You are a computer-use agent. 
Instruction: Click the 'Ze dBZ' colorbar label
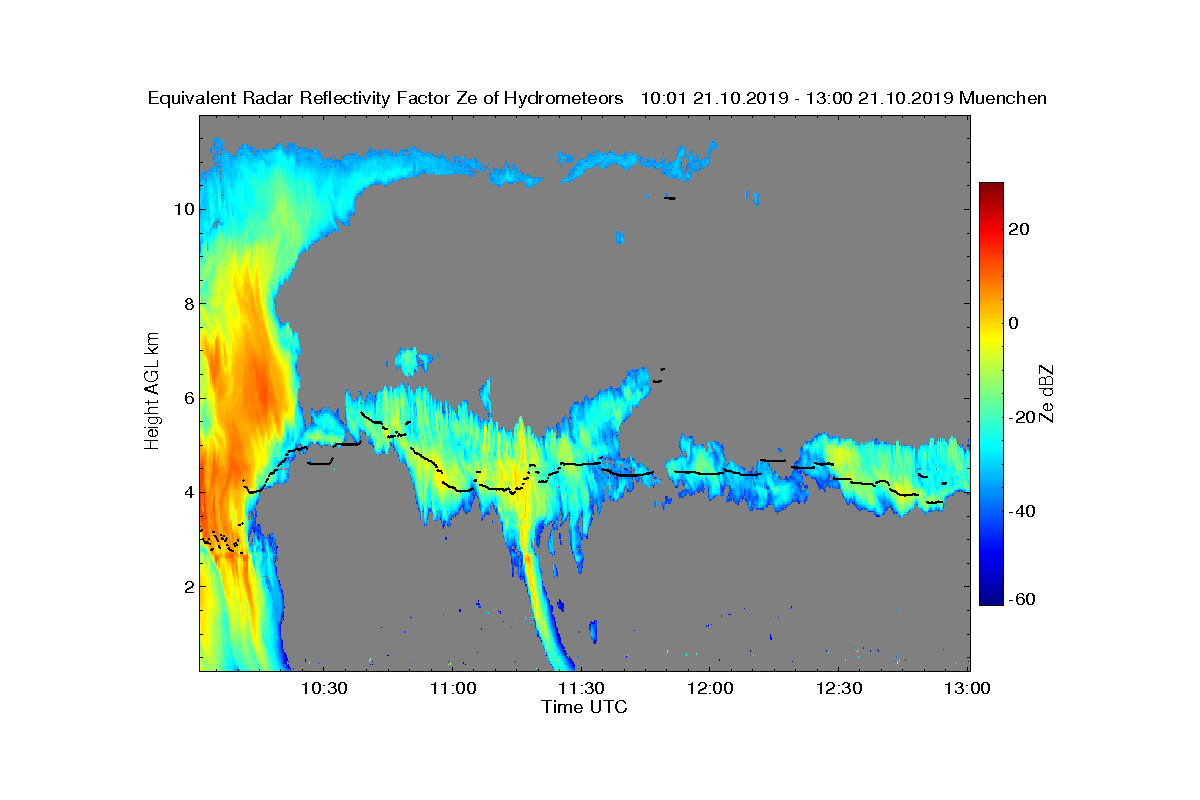tap(1048, 393)
